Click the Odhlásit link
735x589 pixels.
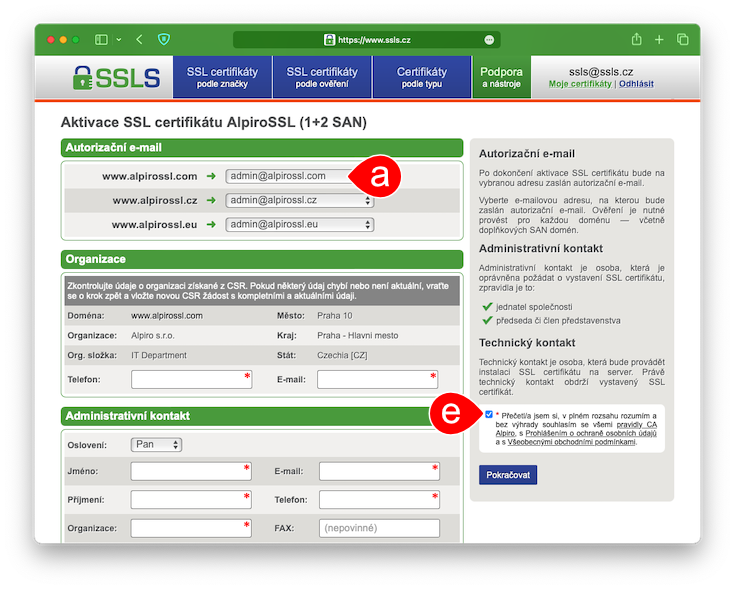point(636,84)
